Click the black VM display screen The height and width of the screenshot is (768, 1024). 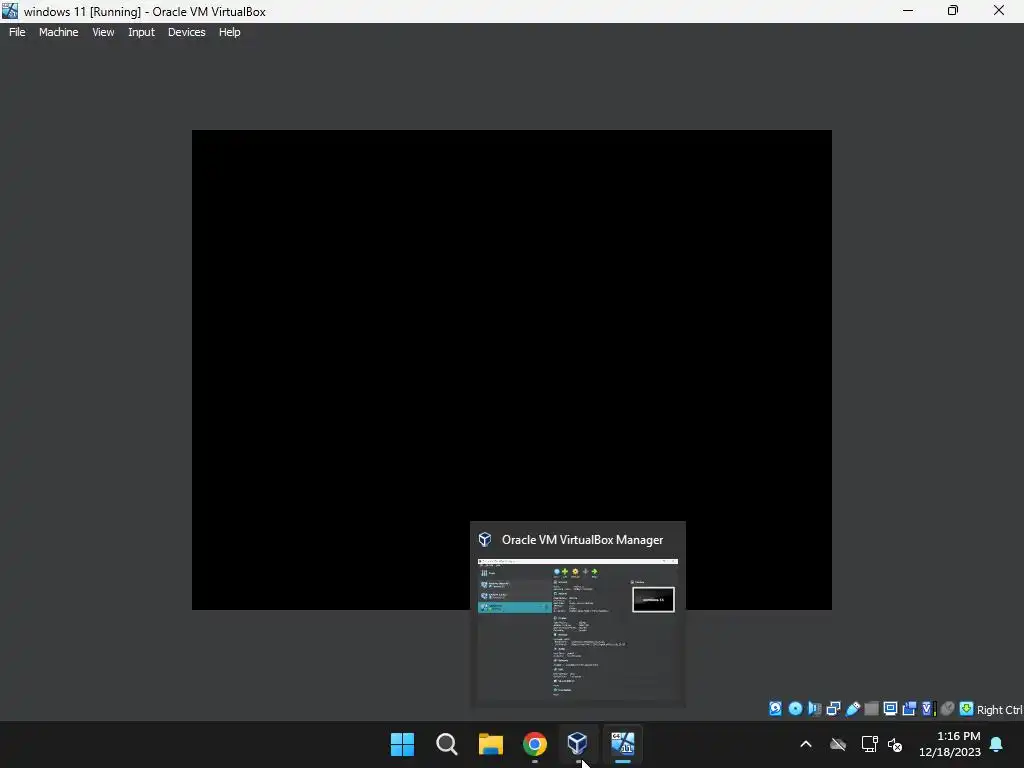[512, 370]
